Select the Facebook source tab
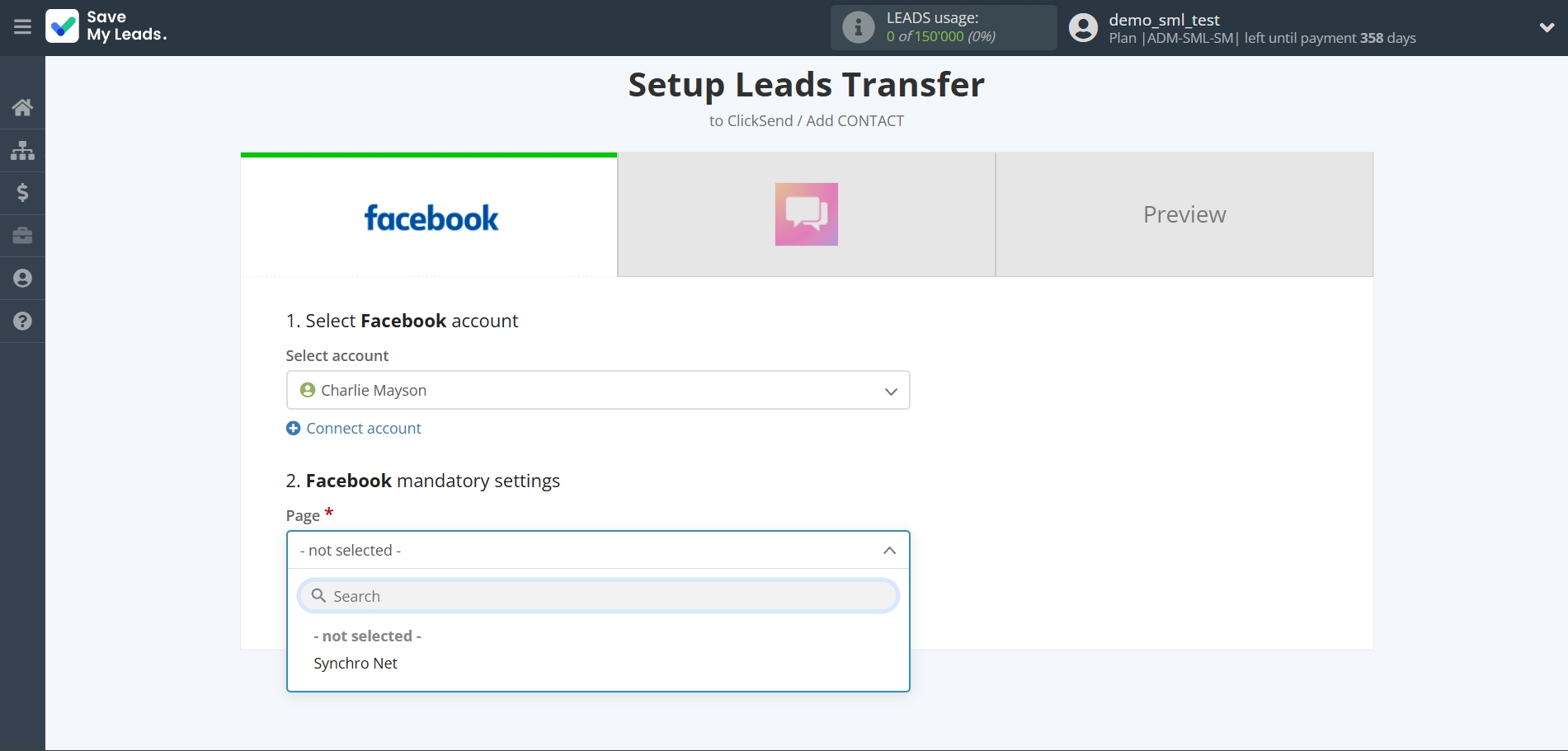This screenshot has height=751, width=1568. pyautogui.click(x=429, y=216)
